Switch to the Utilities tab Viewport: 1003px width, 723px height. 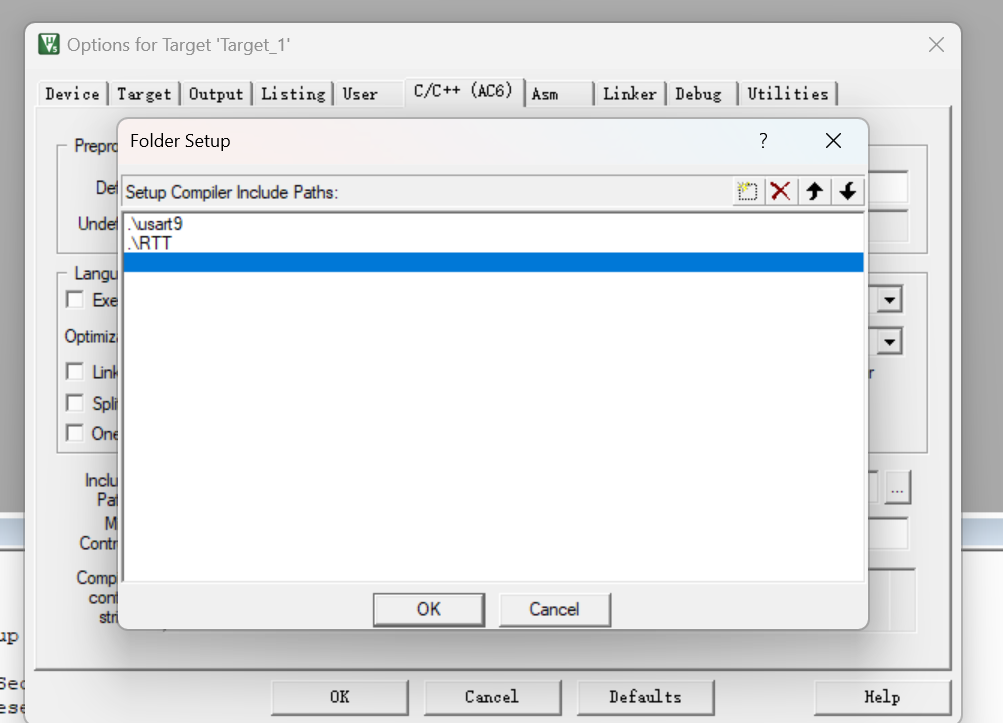(x=788, y=94)
